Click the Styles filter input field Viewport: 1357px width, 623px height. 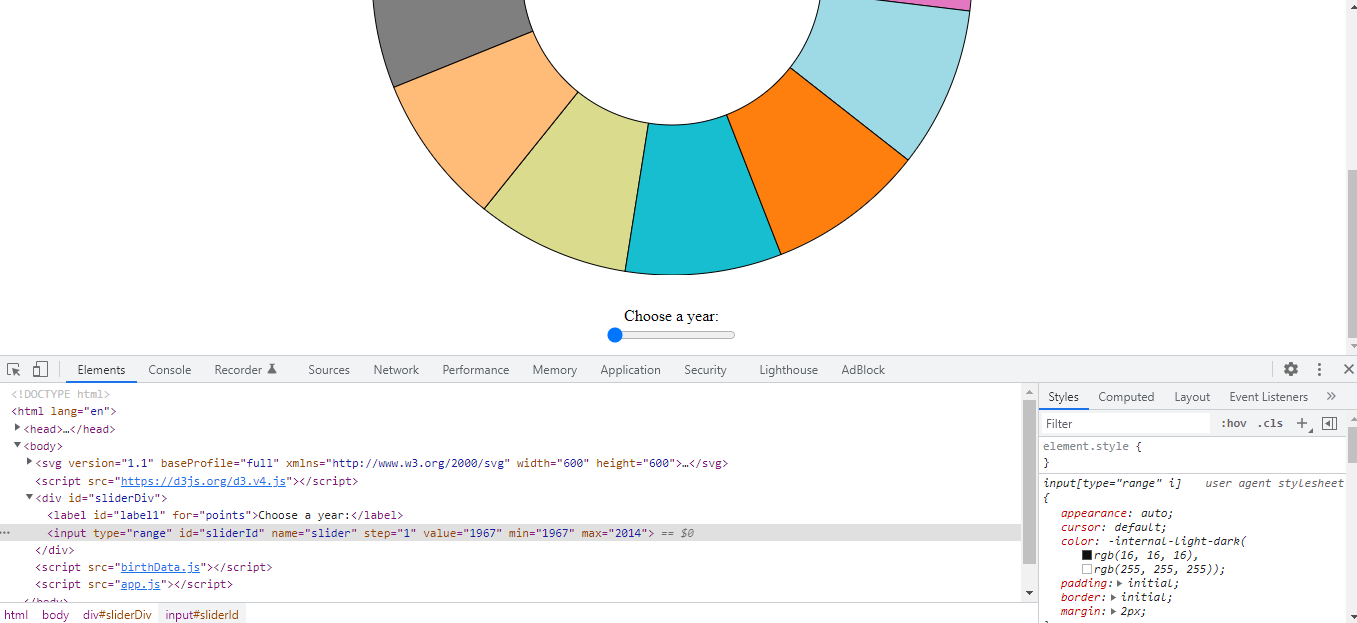pyautogui.click(x=1126, y=423)
